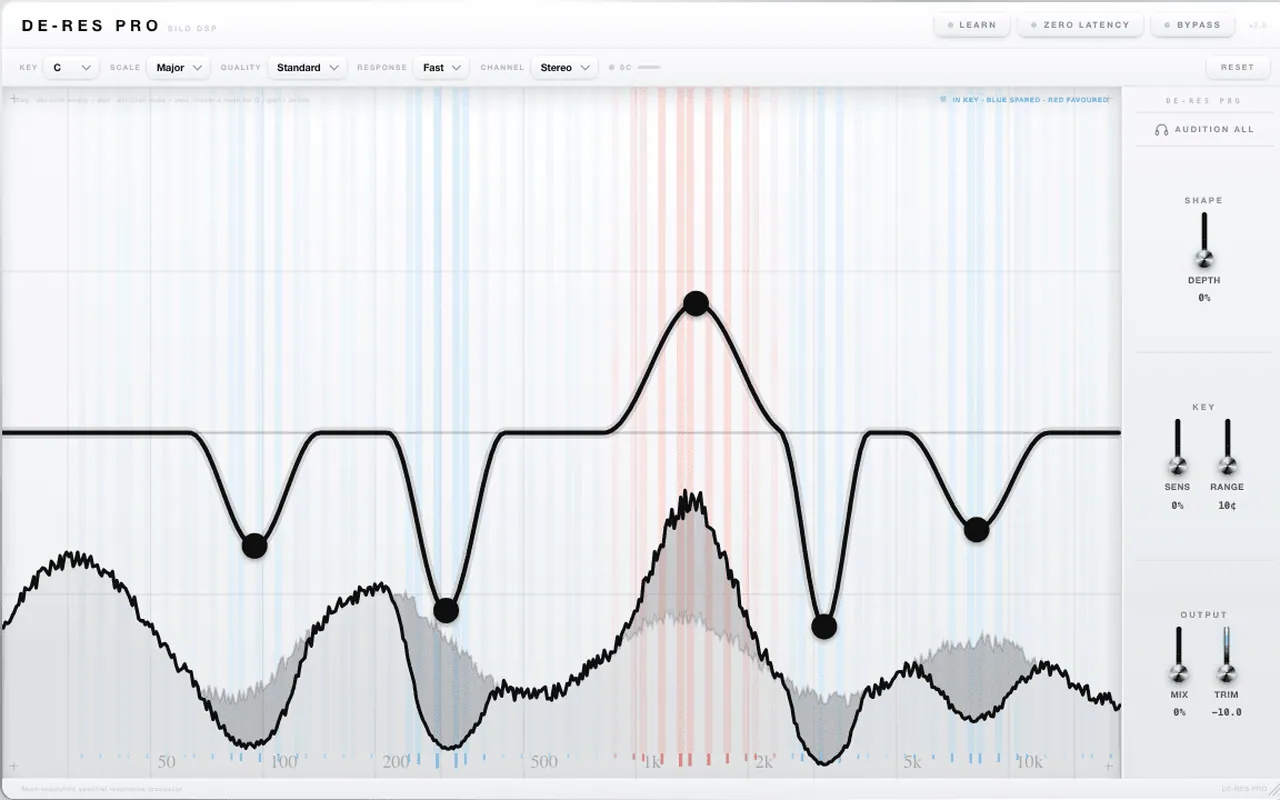Open the Key dropdown showing C

[70, 67]
